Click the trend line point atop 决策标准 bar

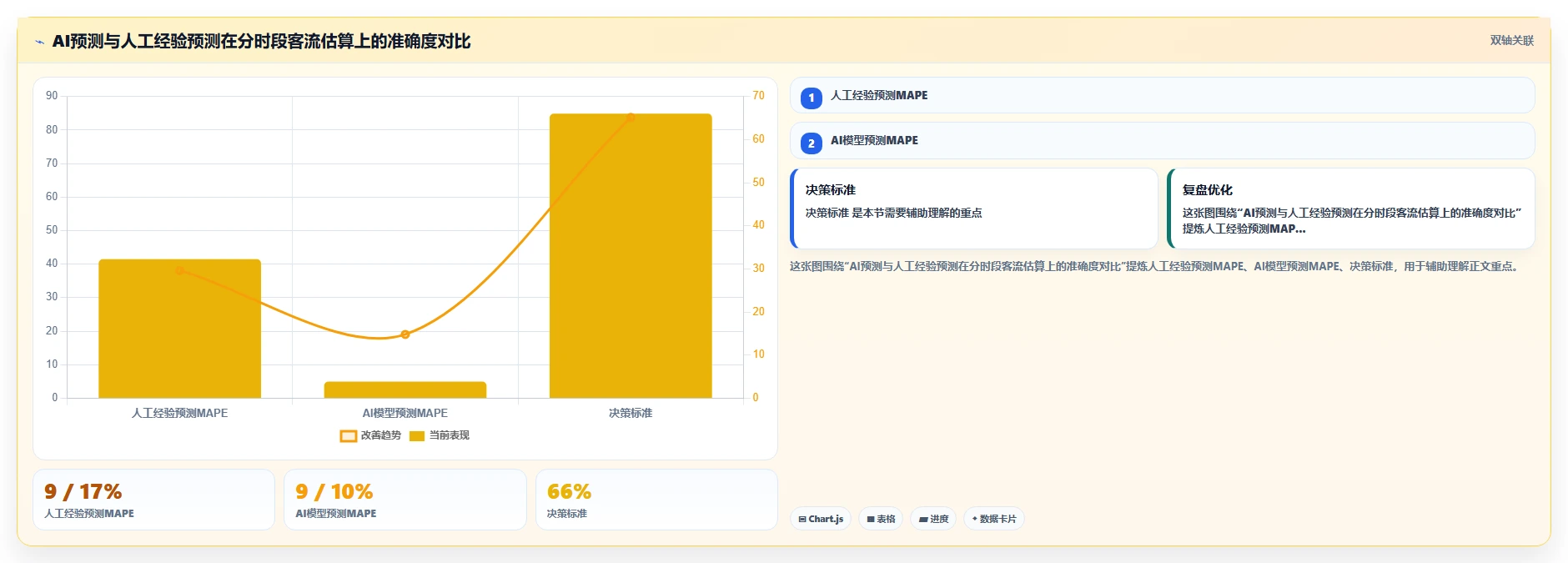pyautogui.click(x=631, y=118)
